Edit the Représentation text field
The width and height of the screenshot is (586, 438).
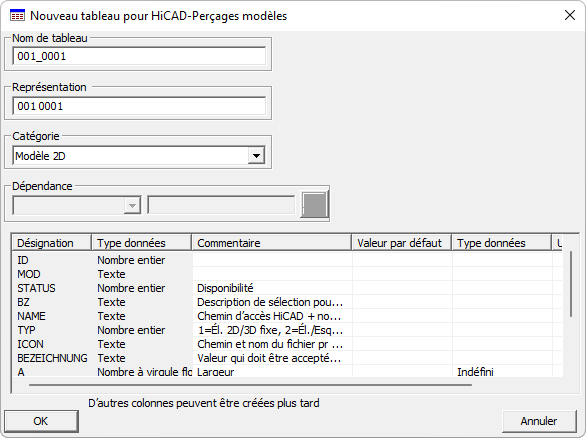tap(139, 106)
